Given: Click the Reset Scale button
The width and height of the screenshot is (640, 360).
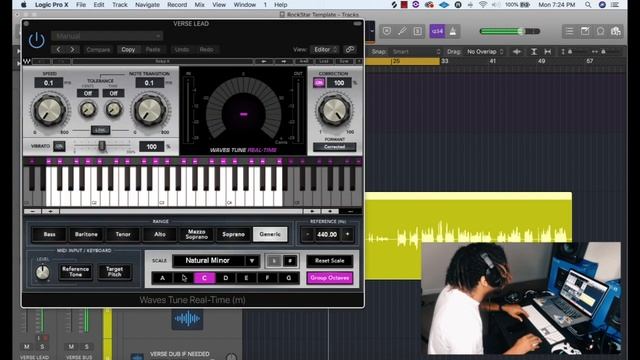Looking at the screenshot, I should 330,260.
